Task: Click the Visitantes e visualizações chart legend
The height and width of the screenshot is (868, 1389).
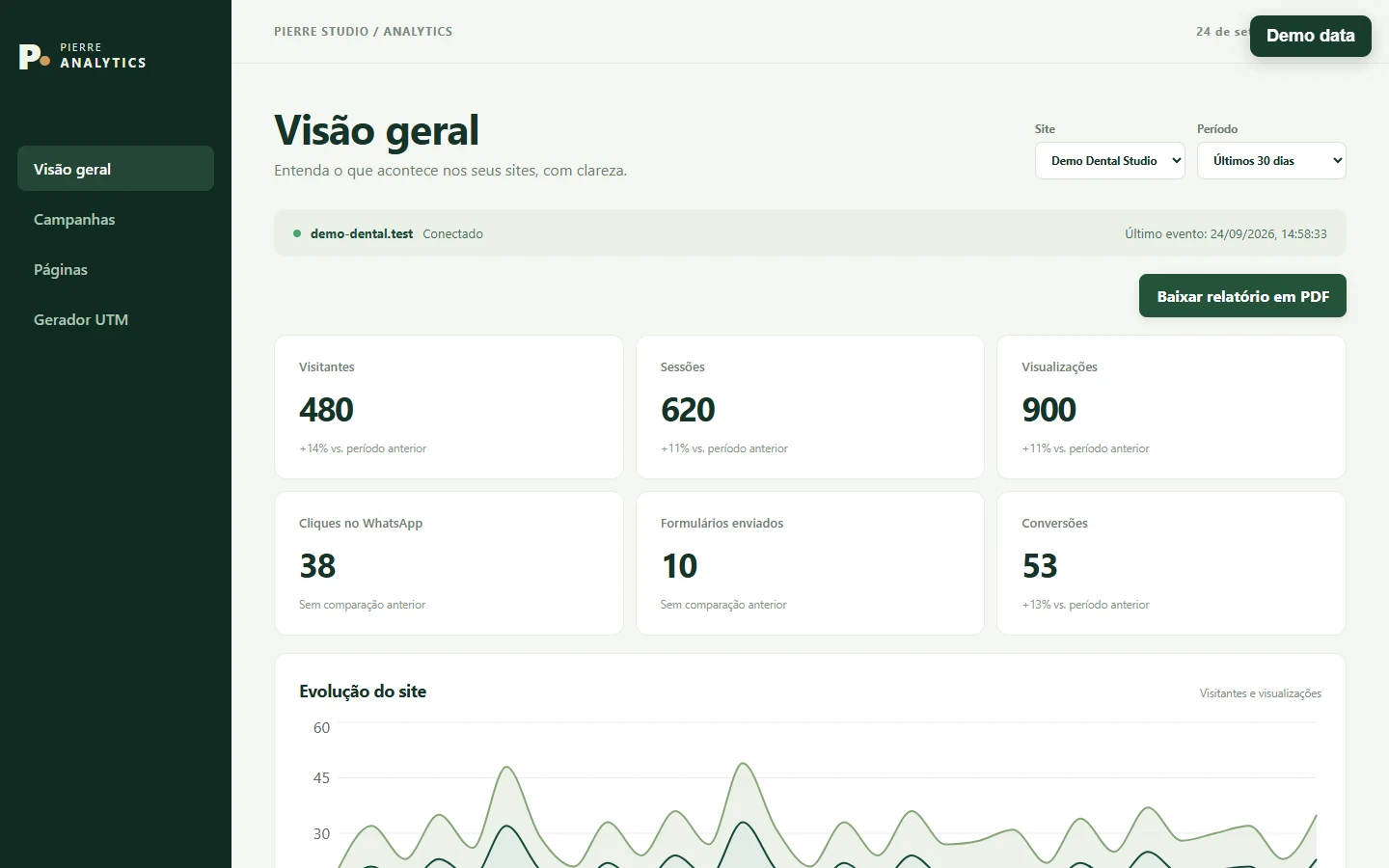Action: tap(1261, 693)
